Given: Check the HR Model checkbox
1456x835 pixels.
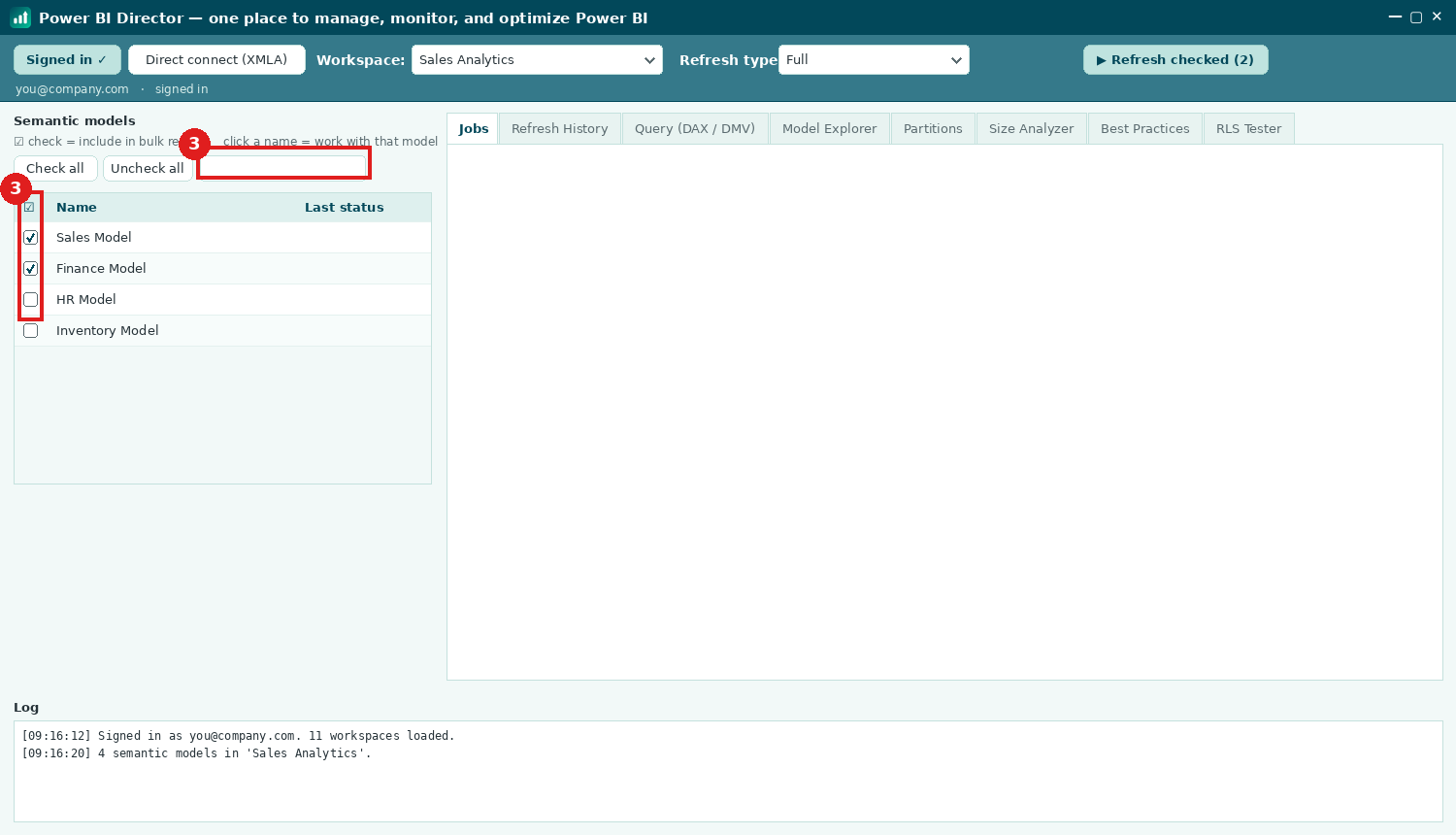Looking at the screenshot, I should coord(31,300).
